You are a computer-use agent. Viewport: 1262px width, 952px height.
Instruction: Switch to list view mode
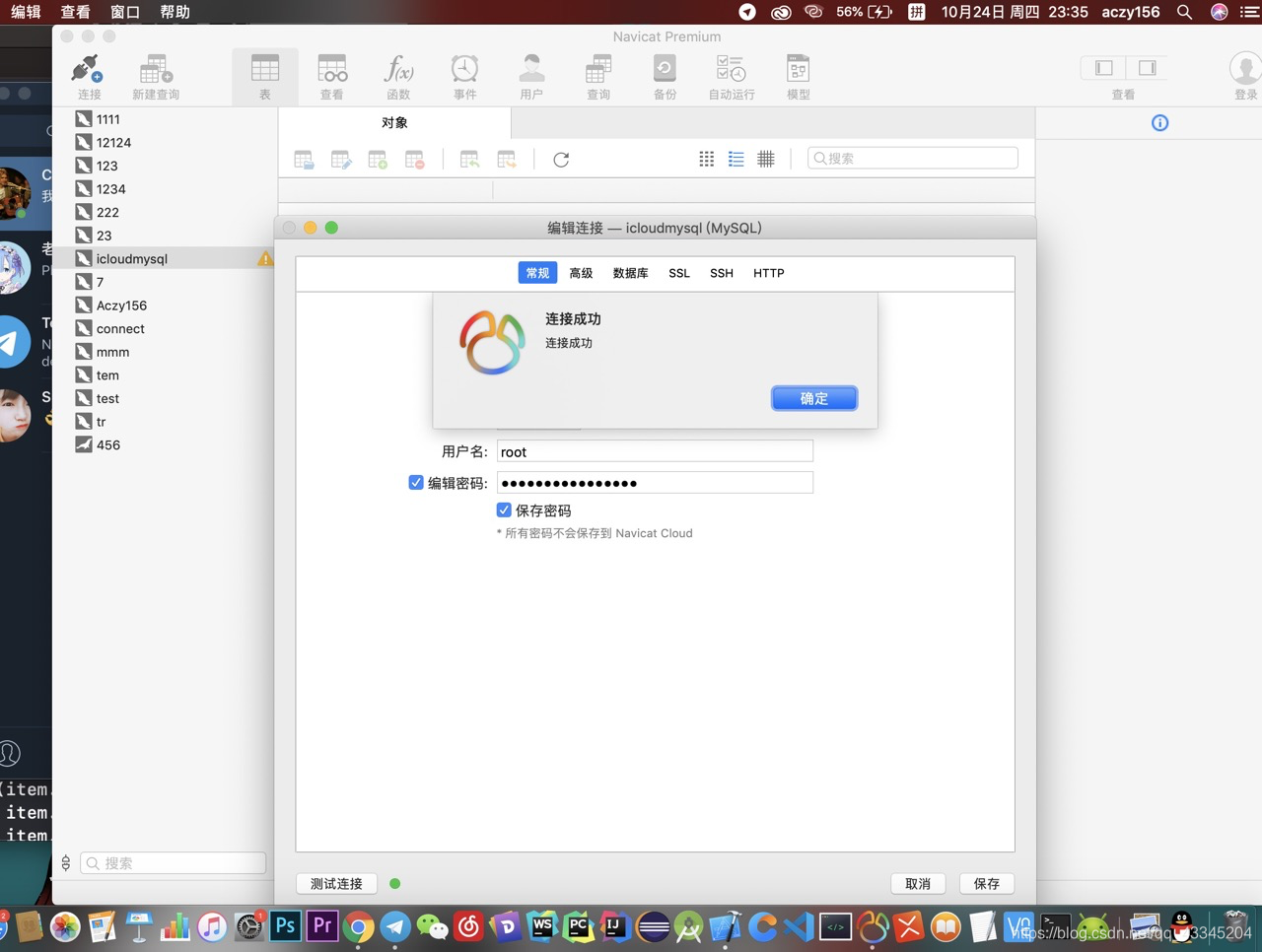click(x=736, y=159)
